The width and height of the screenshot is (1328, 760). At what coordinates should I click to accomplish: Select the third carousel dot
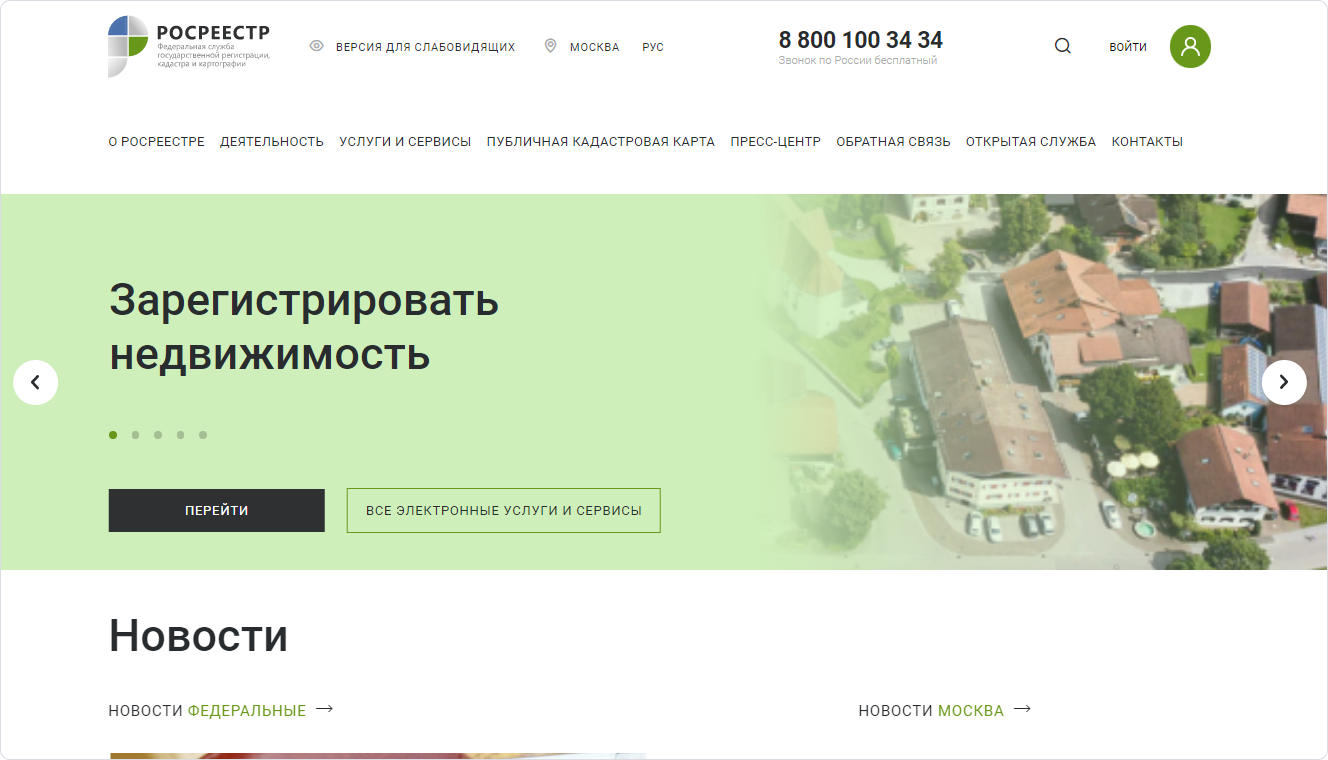point(158,435)
